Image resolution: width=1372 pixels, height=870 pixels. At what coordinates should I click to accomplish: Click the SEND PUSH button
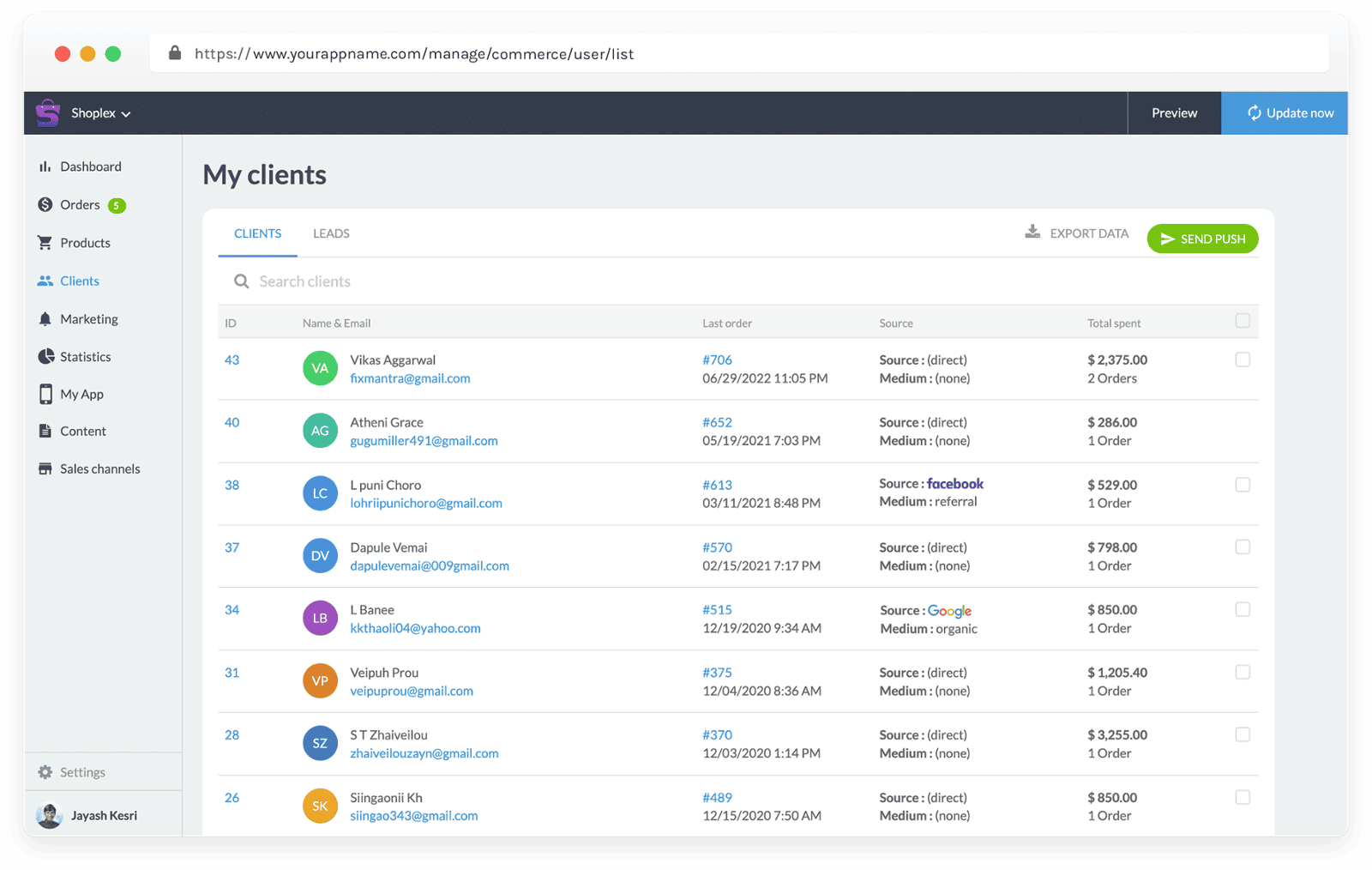coord(1202,239)
